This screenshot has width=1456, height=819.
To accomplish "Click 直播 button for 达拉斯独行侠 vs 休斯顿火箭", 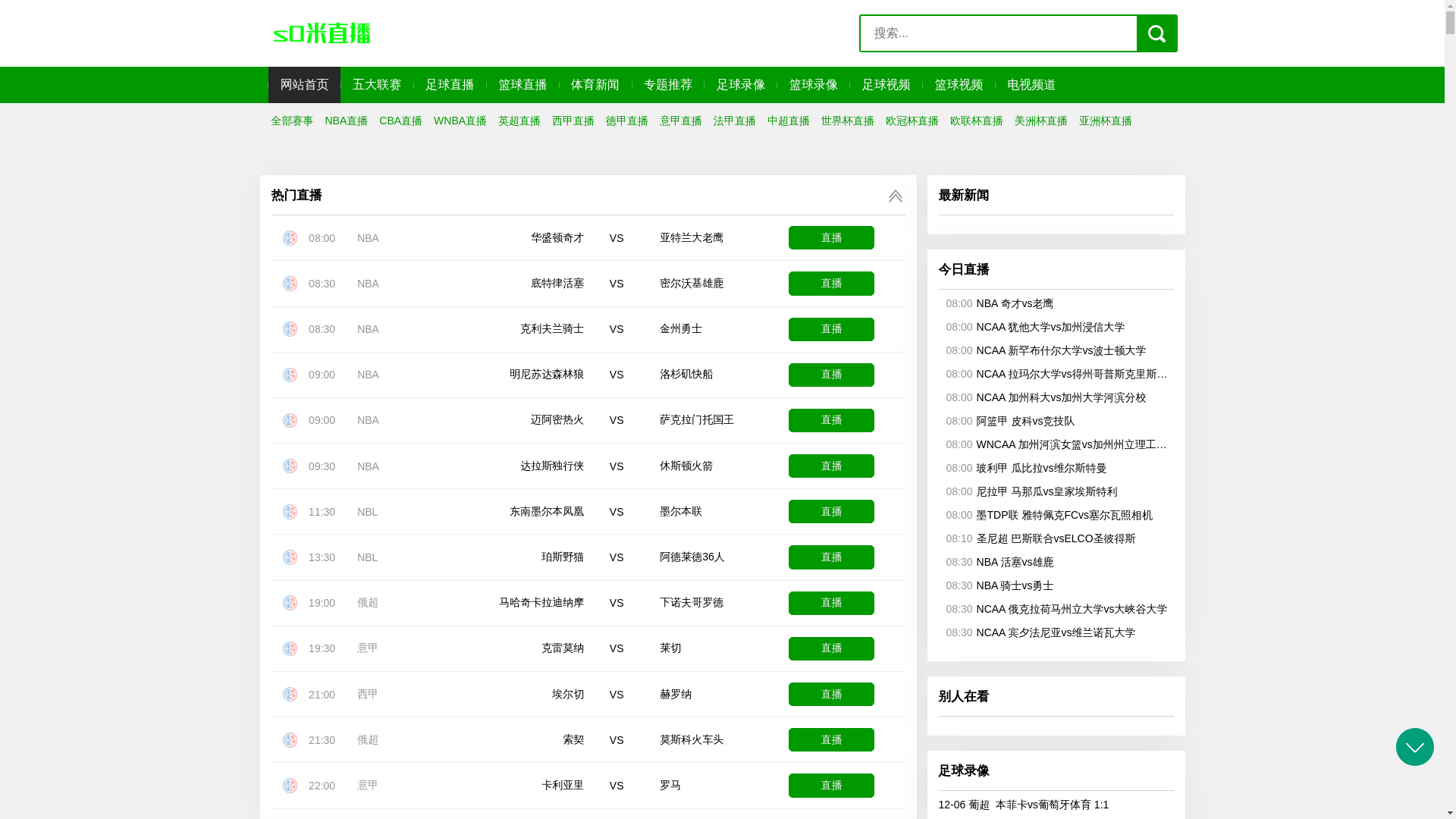I will point(831,466).
